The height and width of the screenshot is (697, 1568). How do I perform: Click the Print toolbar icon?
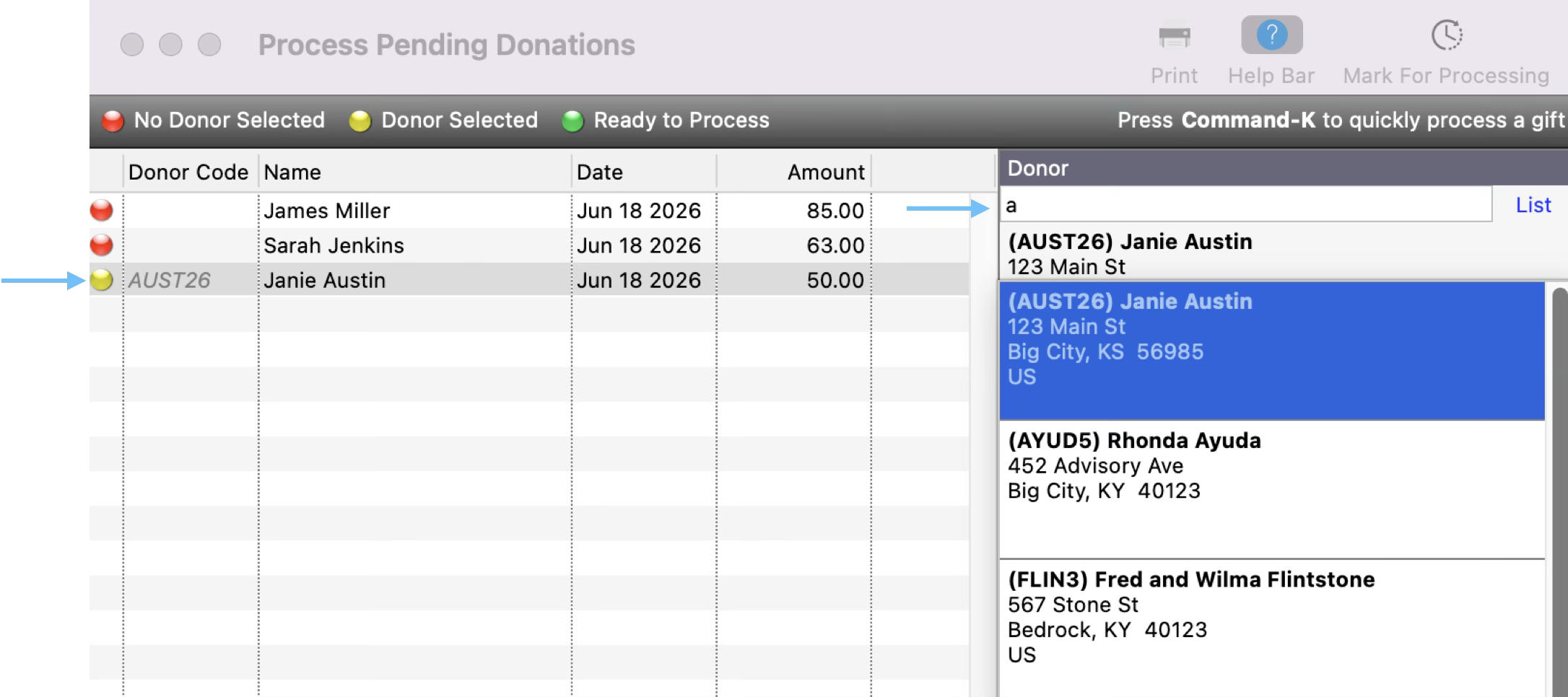(x=1174, y=36)
